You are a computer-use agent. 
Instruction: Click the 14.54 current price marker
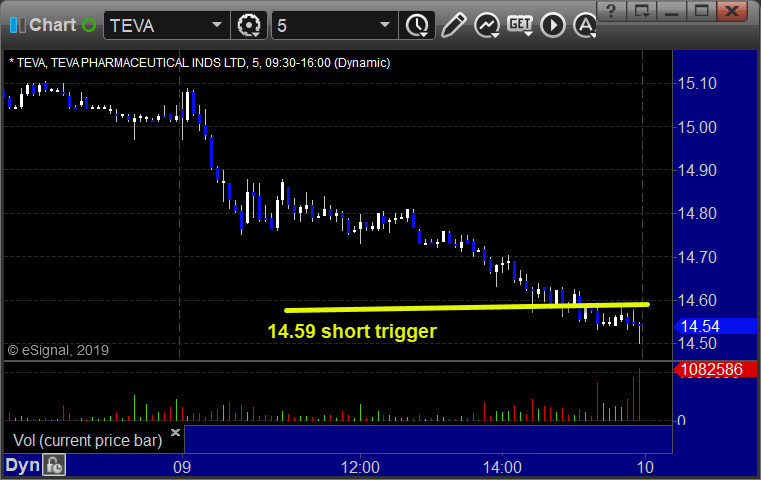tap(715, 327)
